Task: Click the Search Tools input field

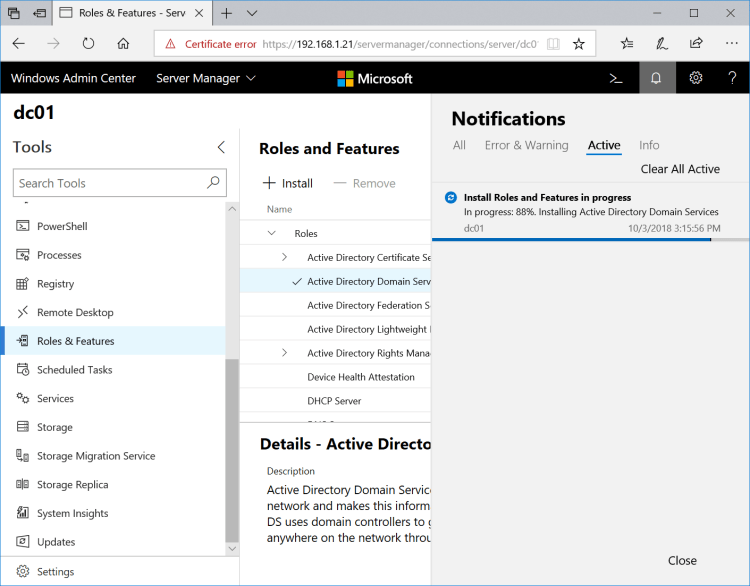Action: (x=110, y=183)
